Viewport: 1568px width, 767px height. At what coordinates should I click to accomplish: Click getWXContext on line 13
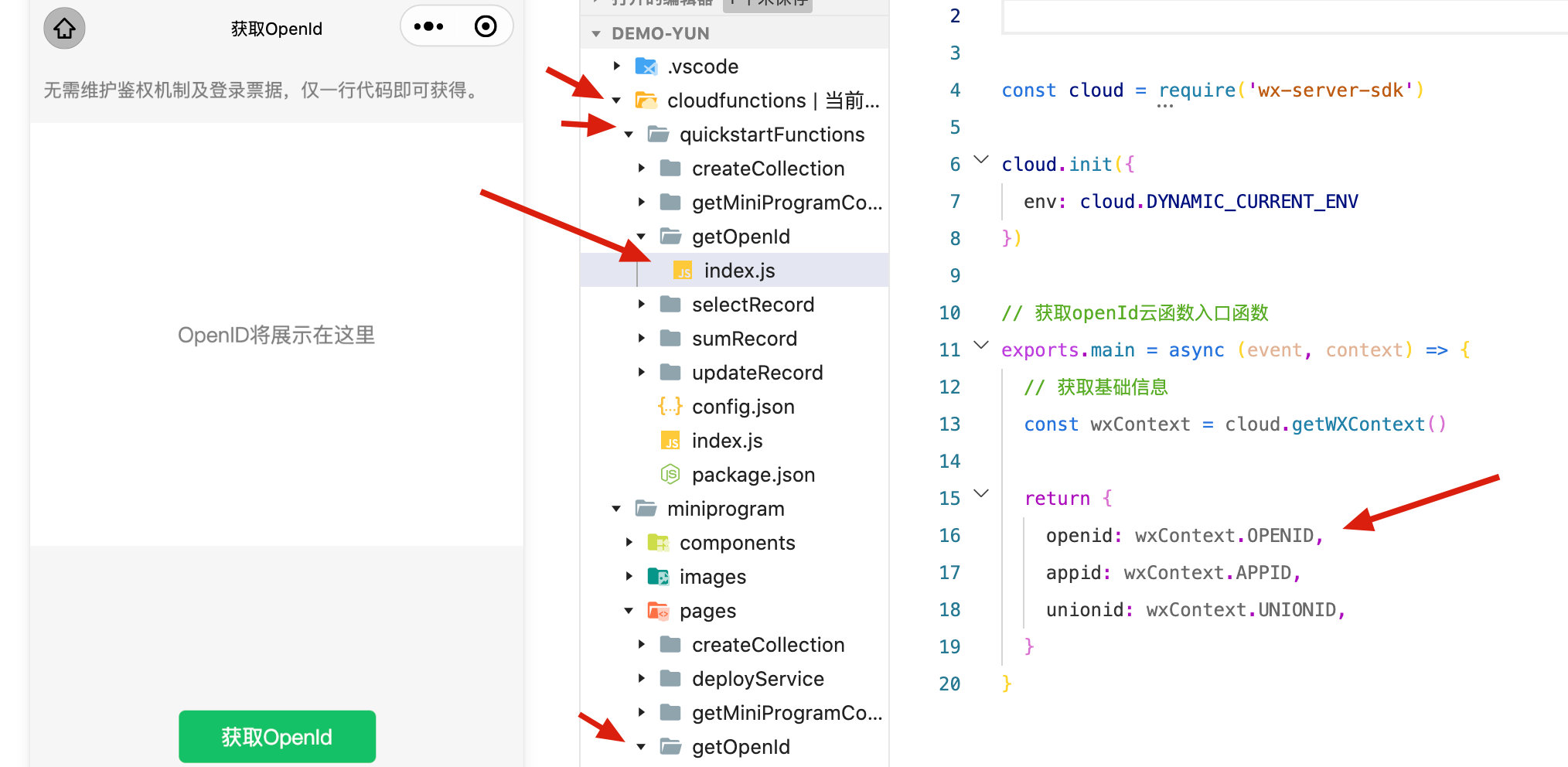(1358, 424)
